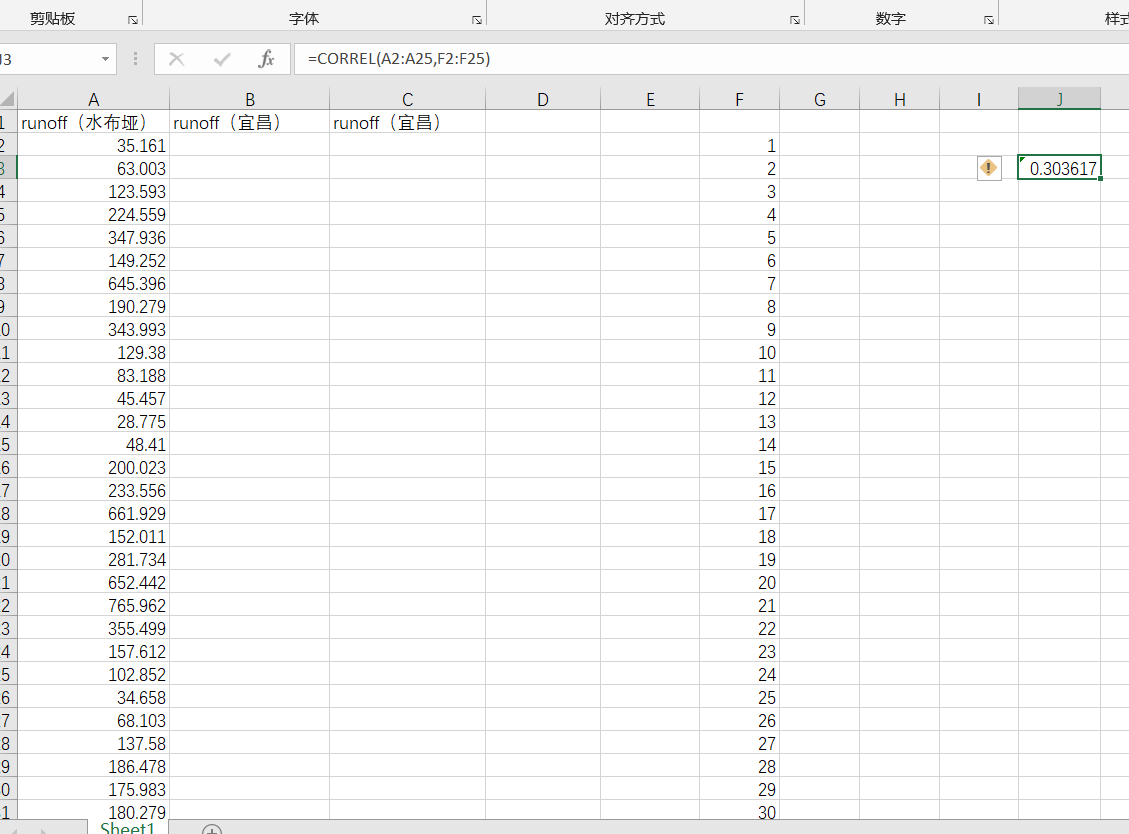1129x834 pixels.
Task: Click the Insert Function (fx) icon
Action: (266, 59)
